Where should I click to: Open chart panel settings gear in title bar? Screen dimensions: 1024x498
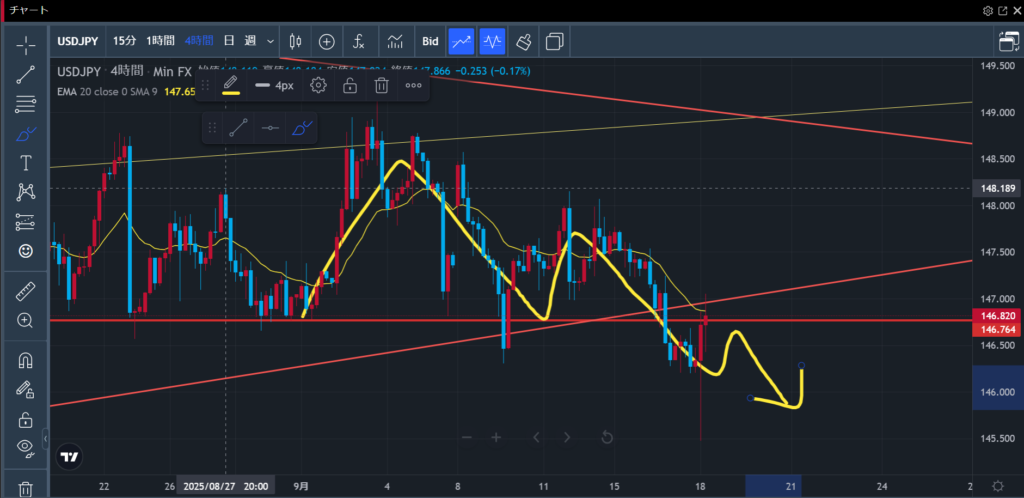click(988, 11)
